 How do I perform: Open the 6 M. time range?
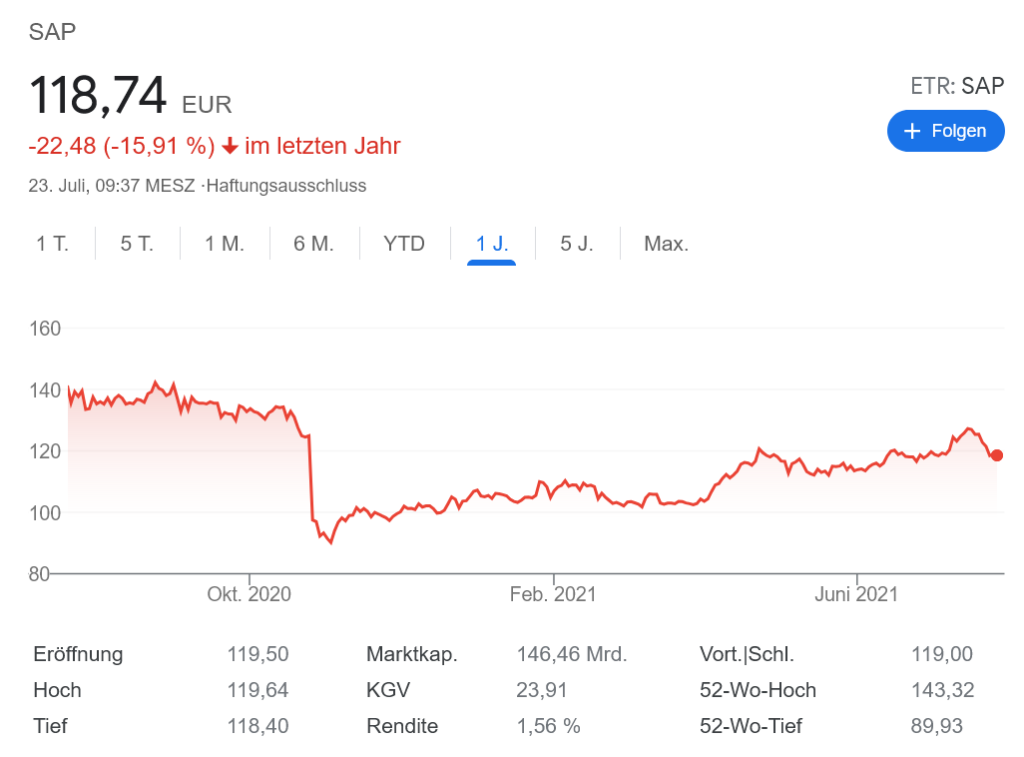pyautogui.click(x=313, y=243)
